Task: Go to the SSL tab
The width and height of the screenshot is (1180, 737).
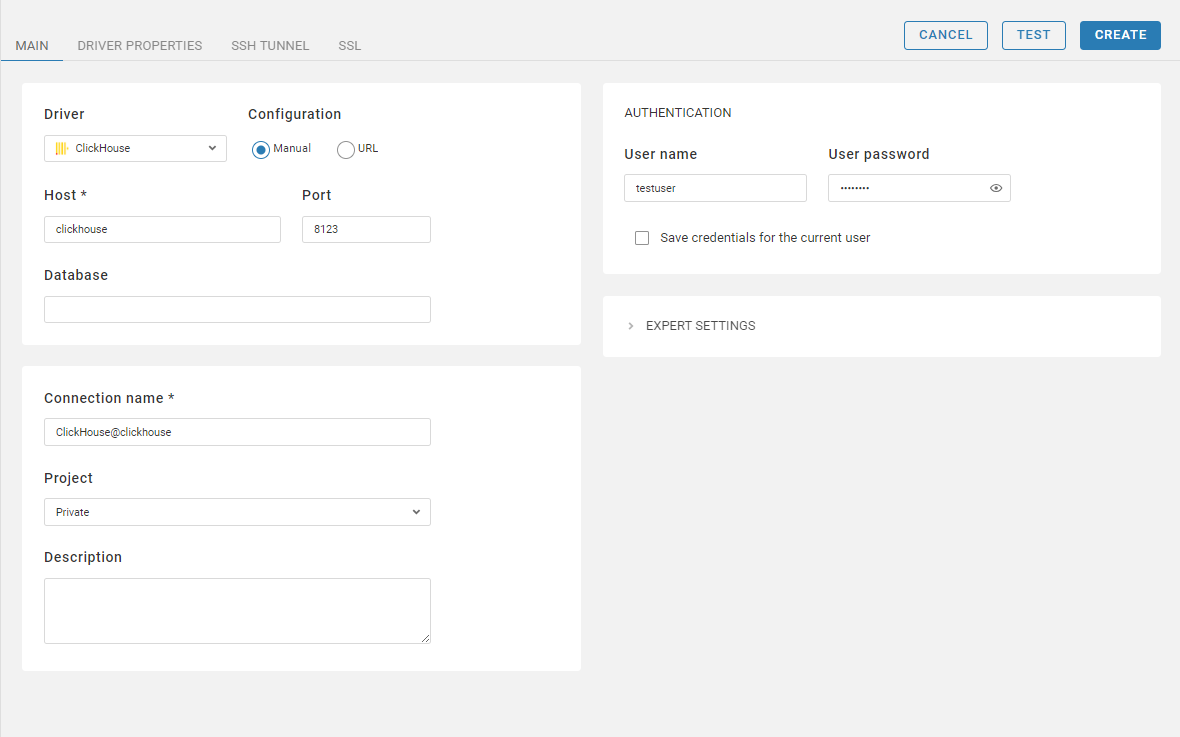Action: click(350, 46)
